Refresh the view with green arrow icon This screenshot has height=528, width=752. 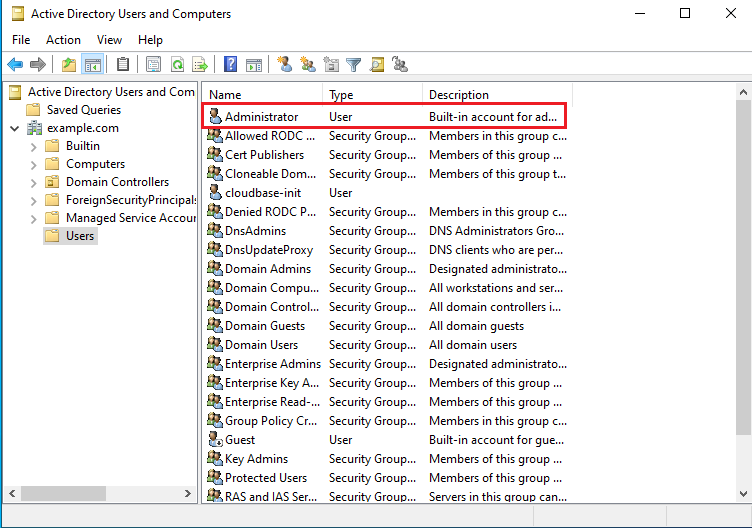[x=177, y=64]
